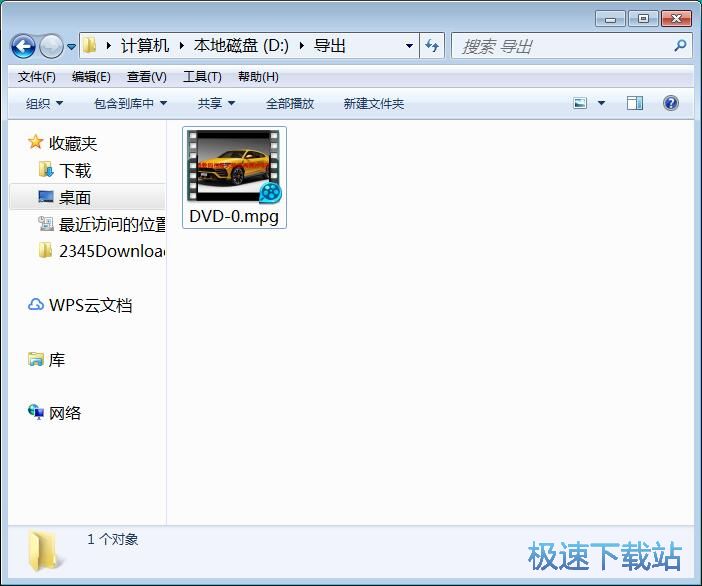The height and width of the screenshot is (586, 702).
Task: Select 库 in the navigation pane
Action: point(57,359)
